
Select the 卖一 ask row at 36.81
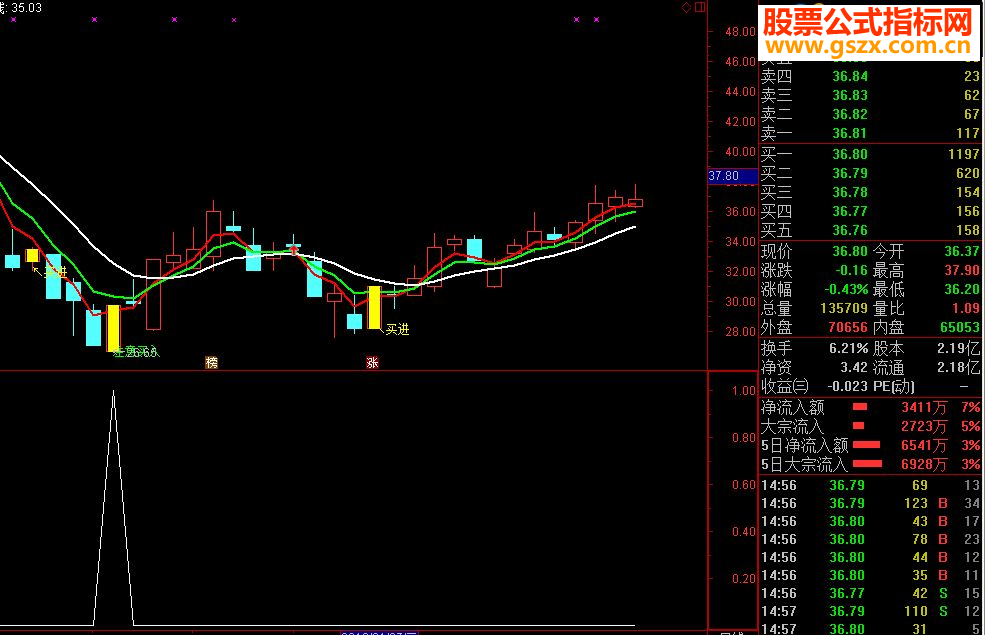coord(870,133)
